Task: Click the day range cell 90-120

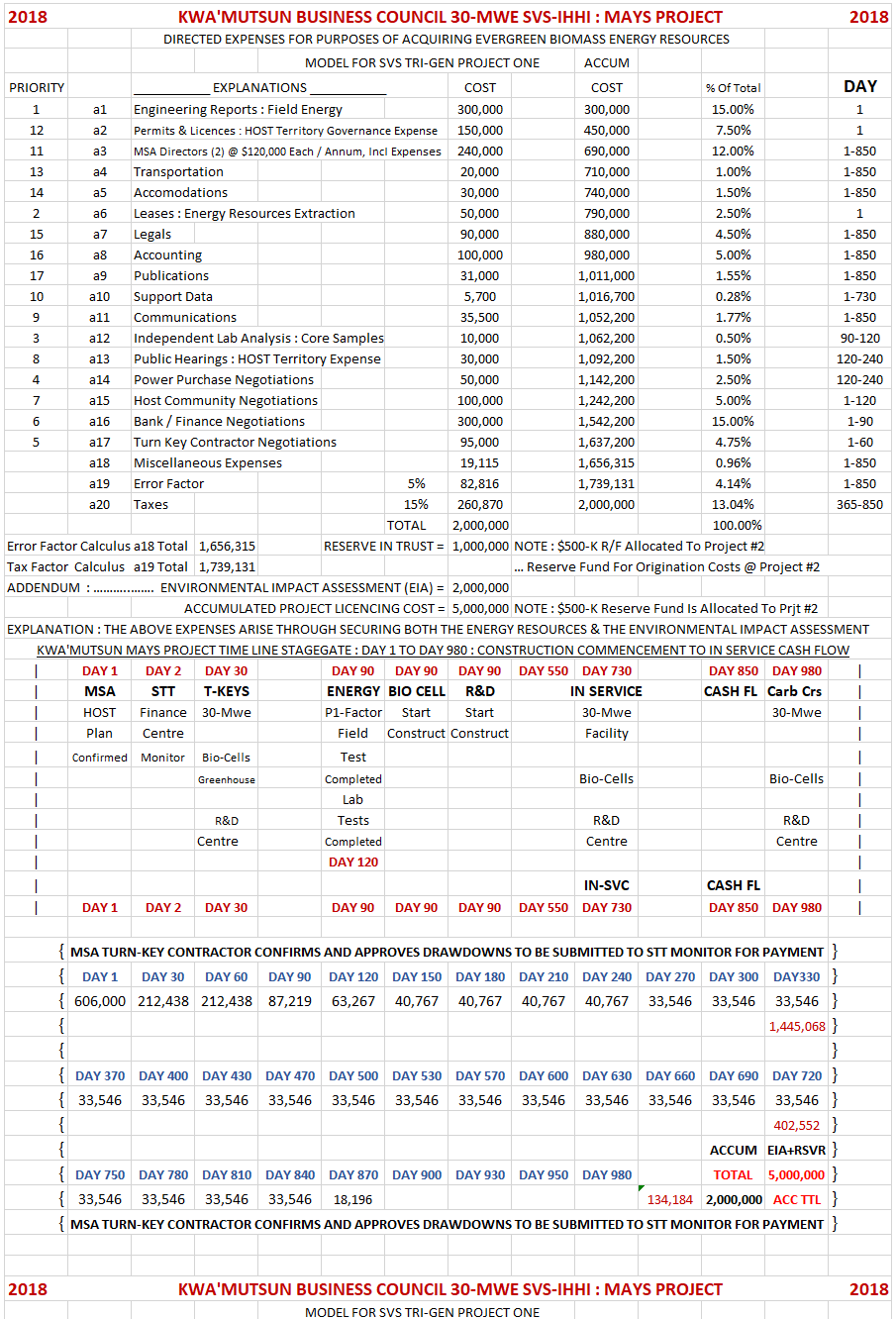Action: [860, 338]
